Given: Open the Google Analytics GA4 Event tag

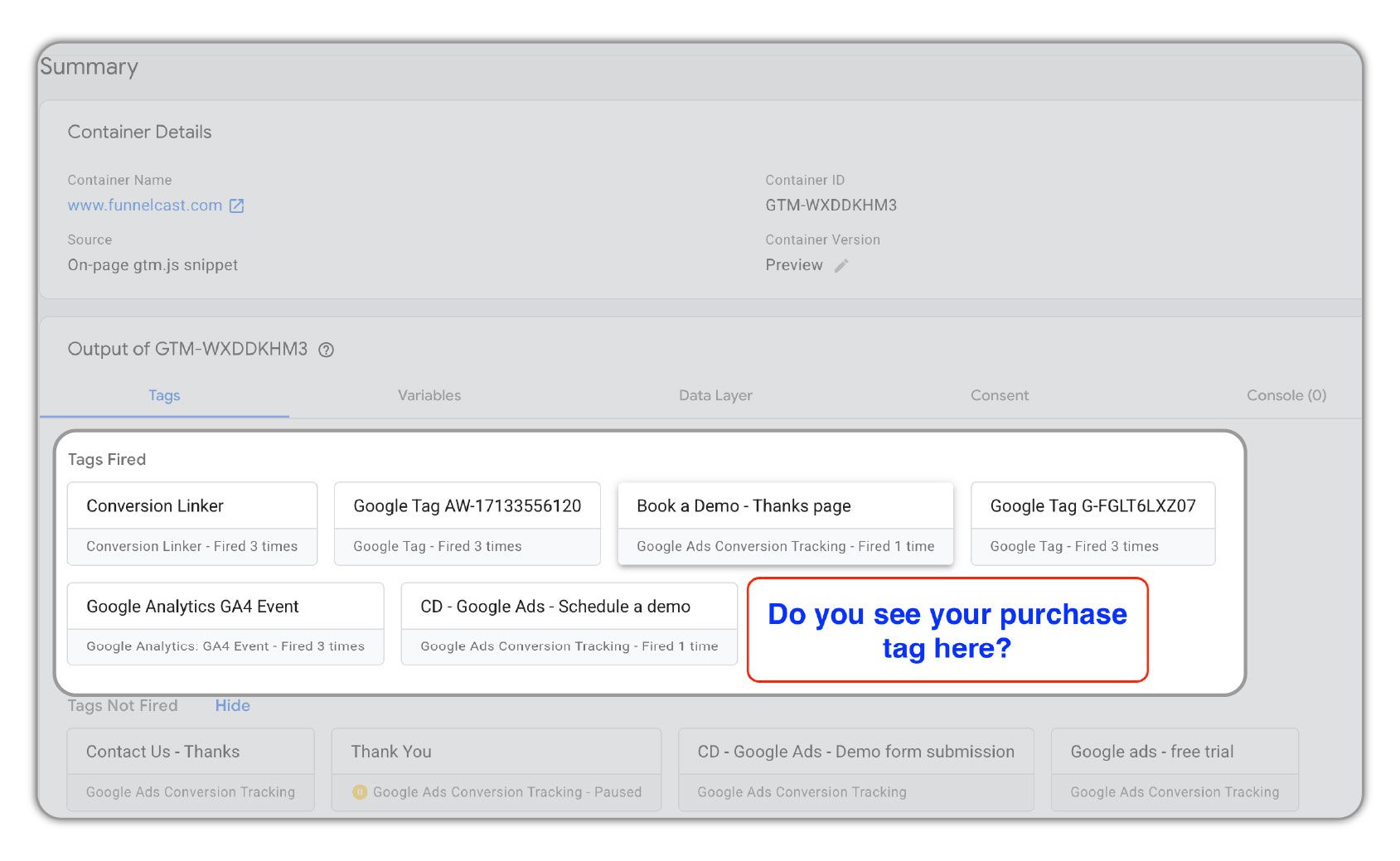Looking at the screenshot, I should (x=225, y=624).
